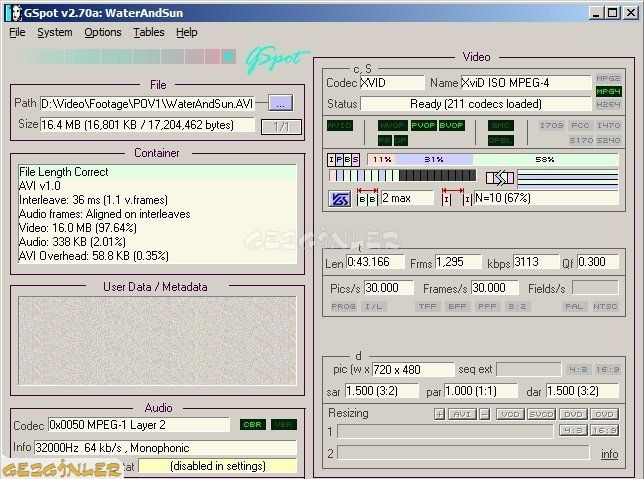Click the lit MPG4 indicator

(608, 91)
